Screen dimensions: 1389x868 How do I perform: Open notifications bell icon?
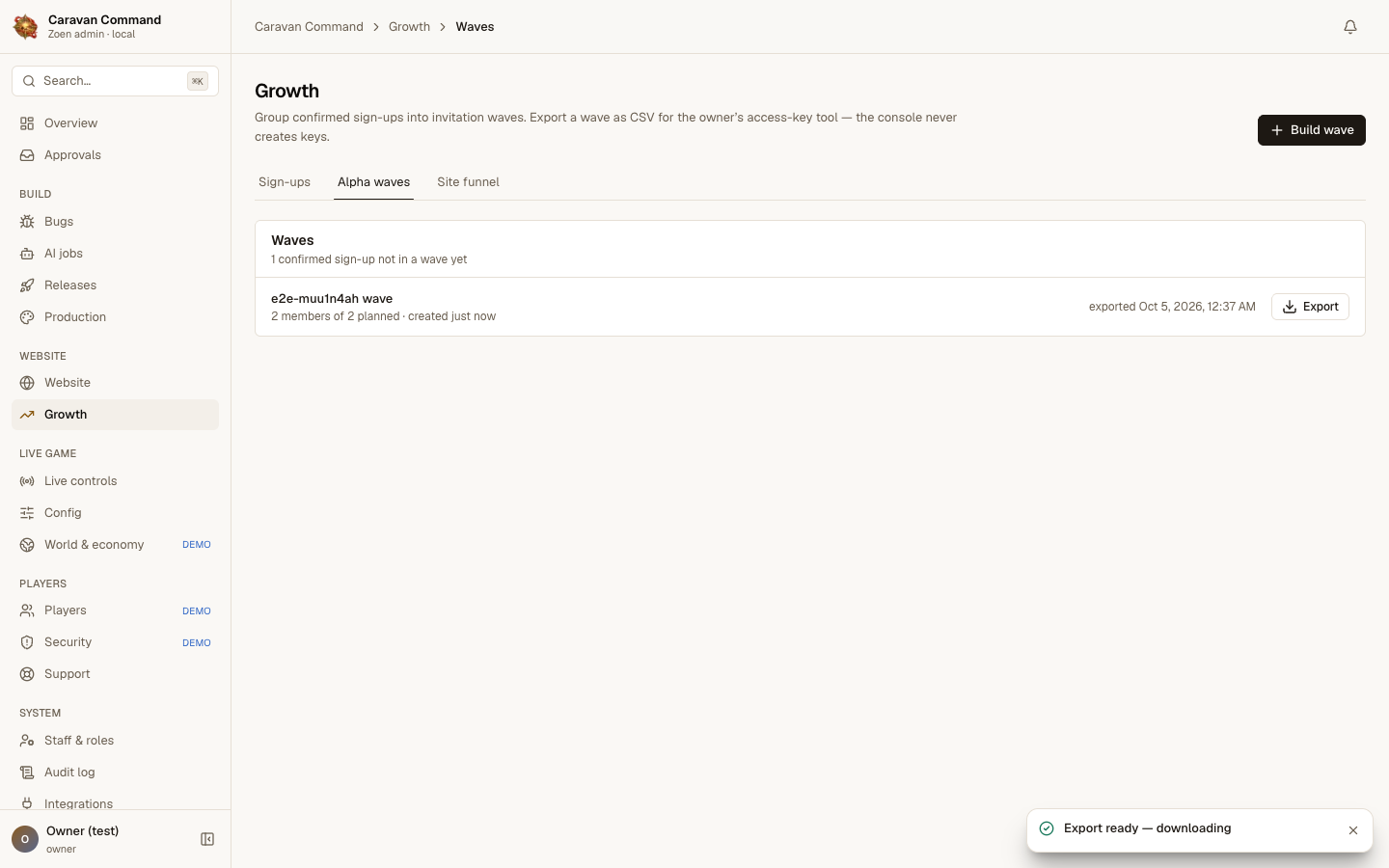point(1350,27)
